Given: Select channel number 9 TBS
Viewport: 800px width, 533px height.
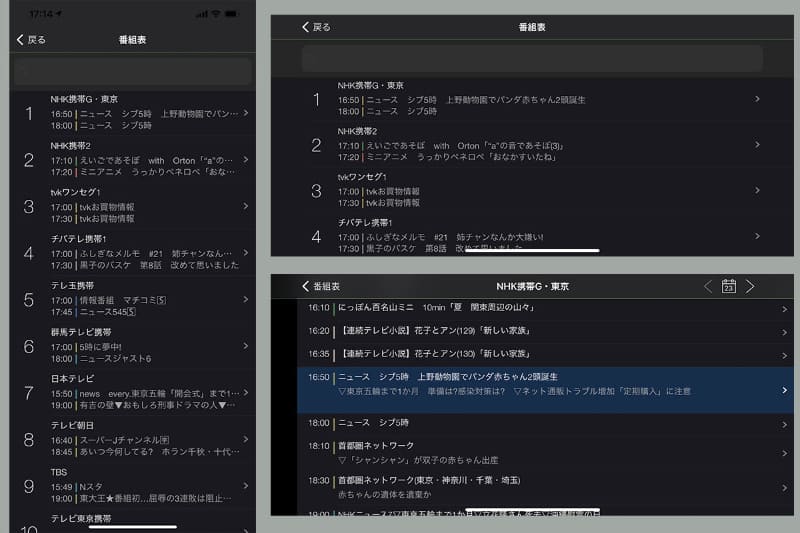Looking at the screenshot, I should click(29, 487).
